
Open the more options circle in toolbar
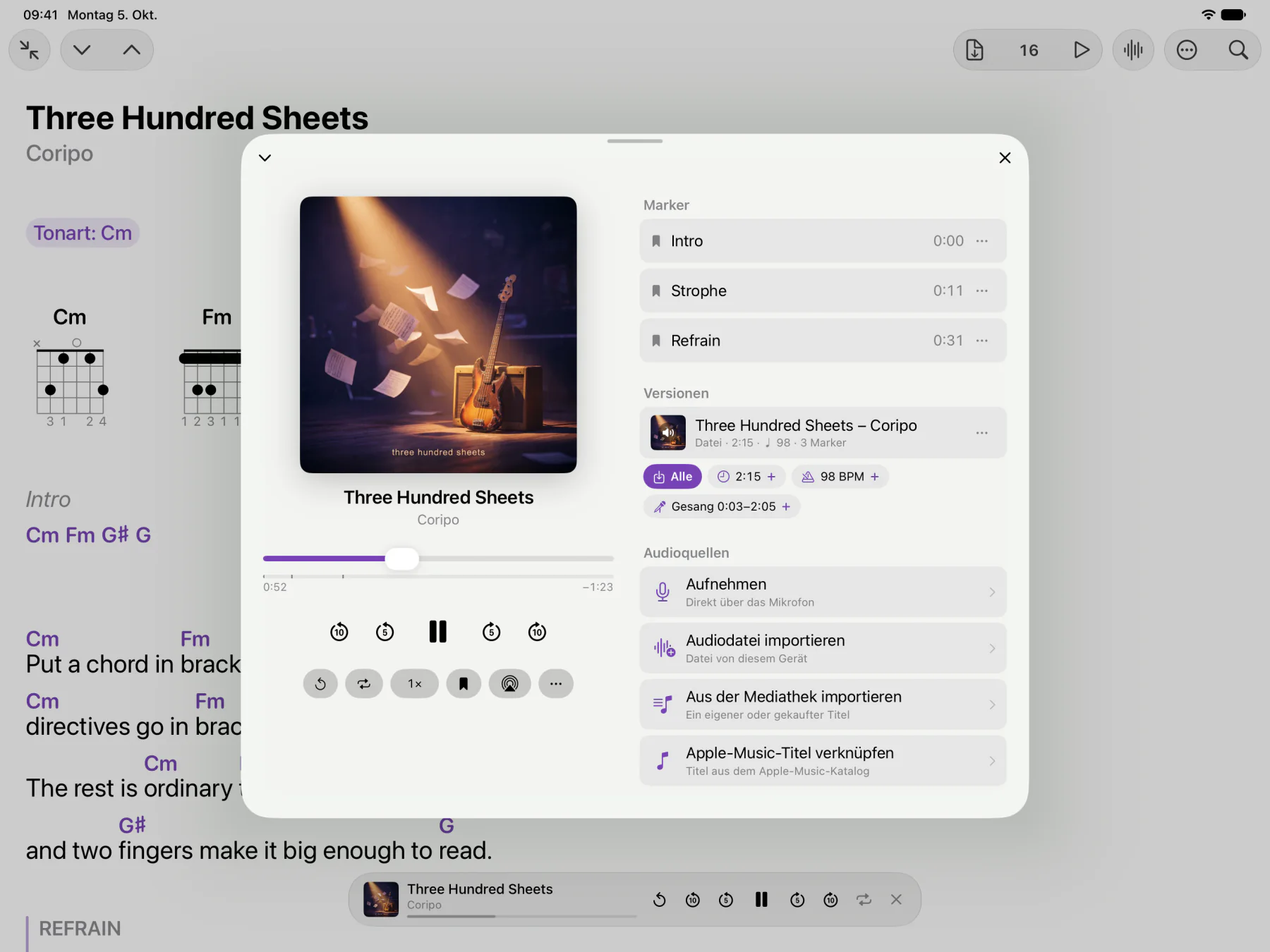[1187, 50]
